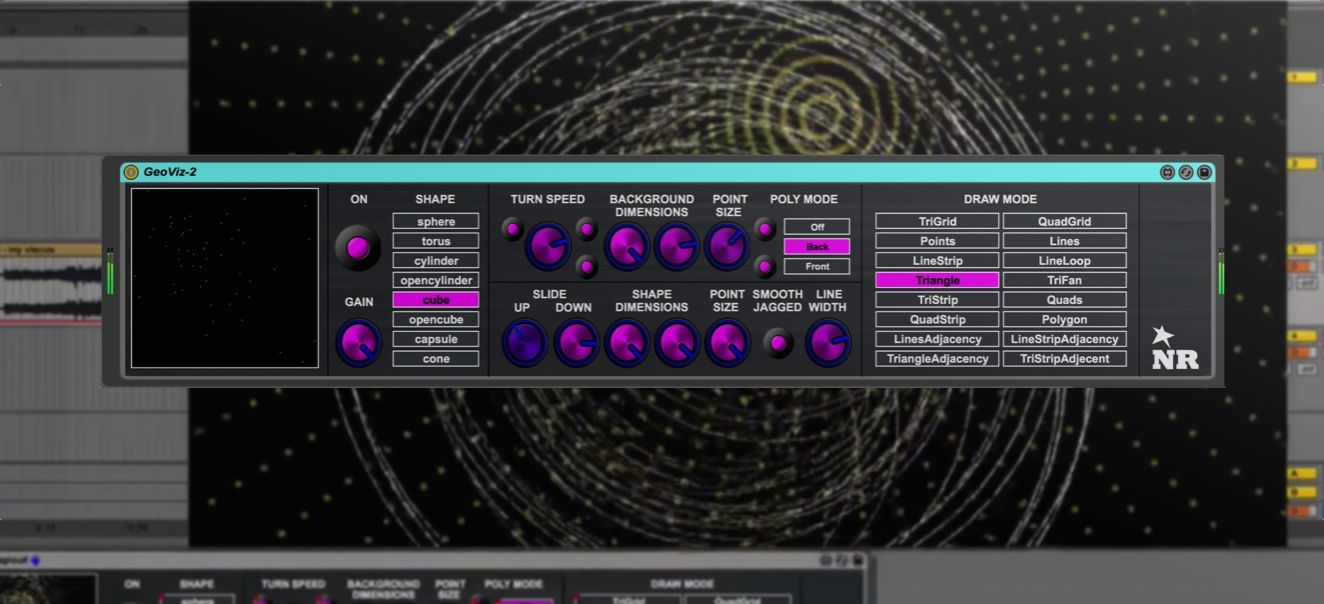Screen dimensions: 1324x604
Task: Click the Point Size knob beside Smooth Jagged
Action: pyautogui.click(x=727, y=343)
